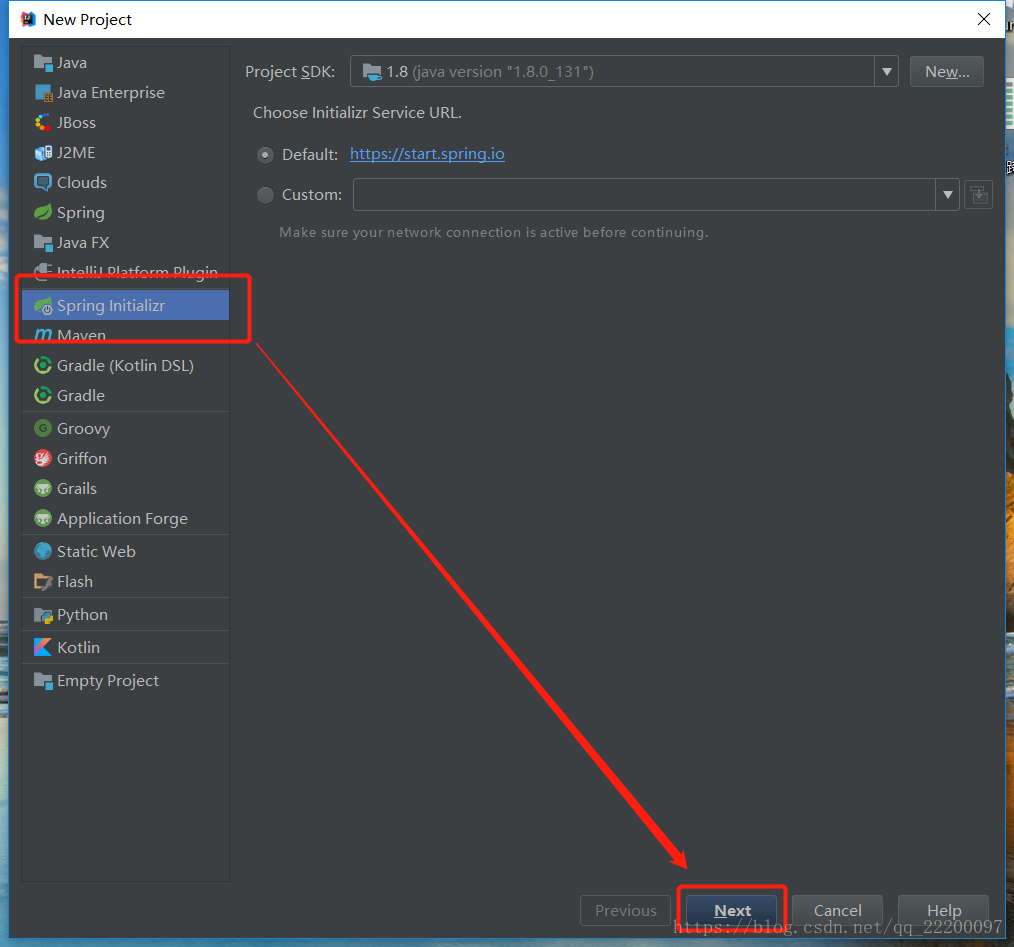The image size is (1014, 947).
Task: Click the SDK folder icon in combo box
Action: [x=372, y=72]
